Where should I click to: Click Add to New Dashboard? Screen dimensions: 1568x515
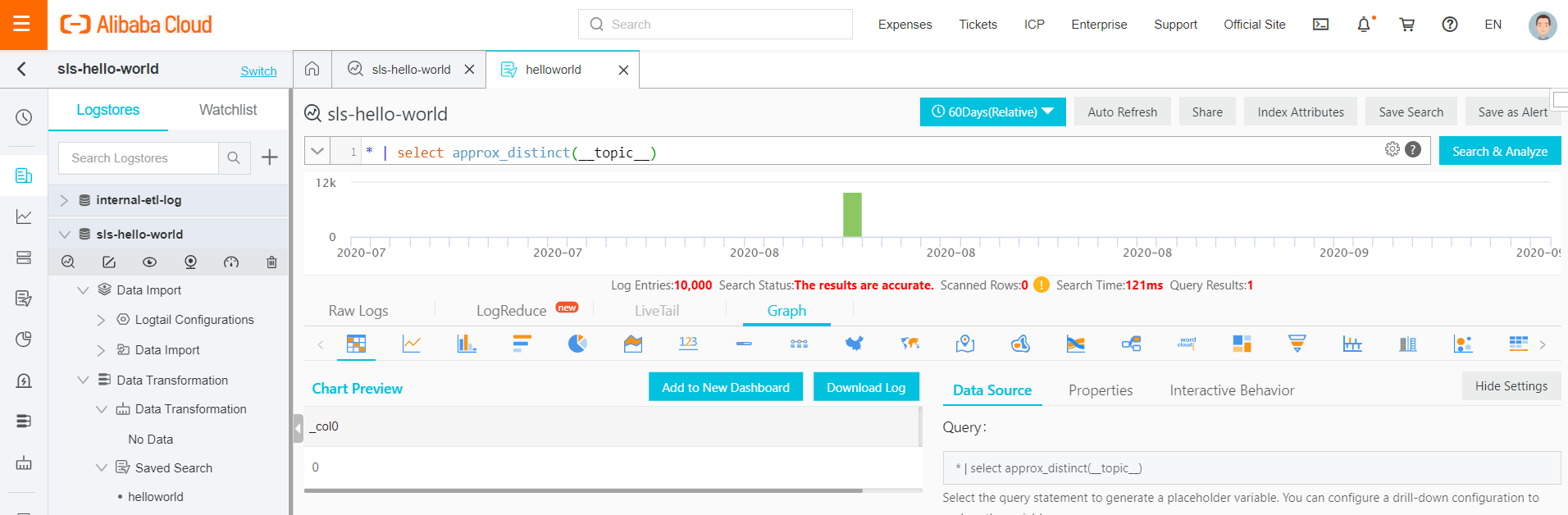point(726,387)
